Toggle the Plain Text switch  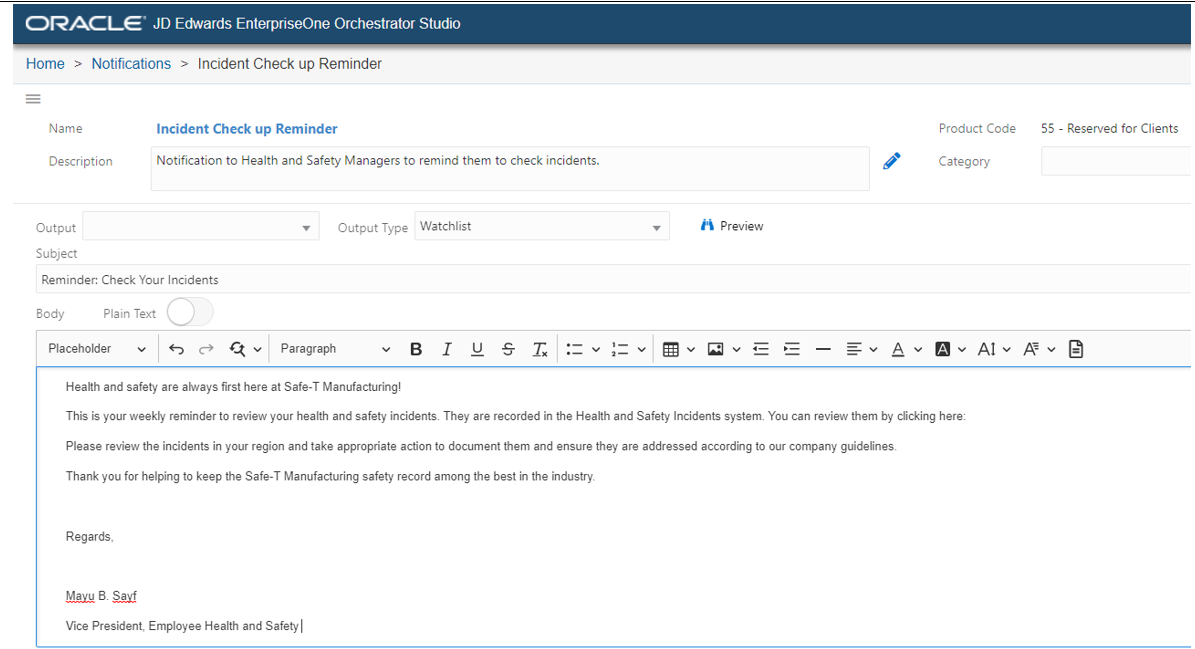pos(190,312)
